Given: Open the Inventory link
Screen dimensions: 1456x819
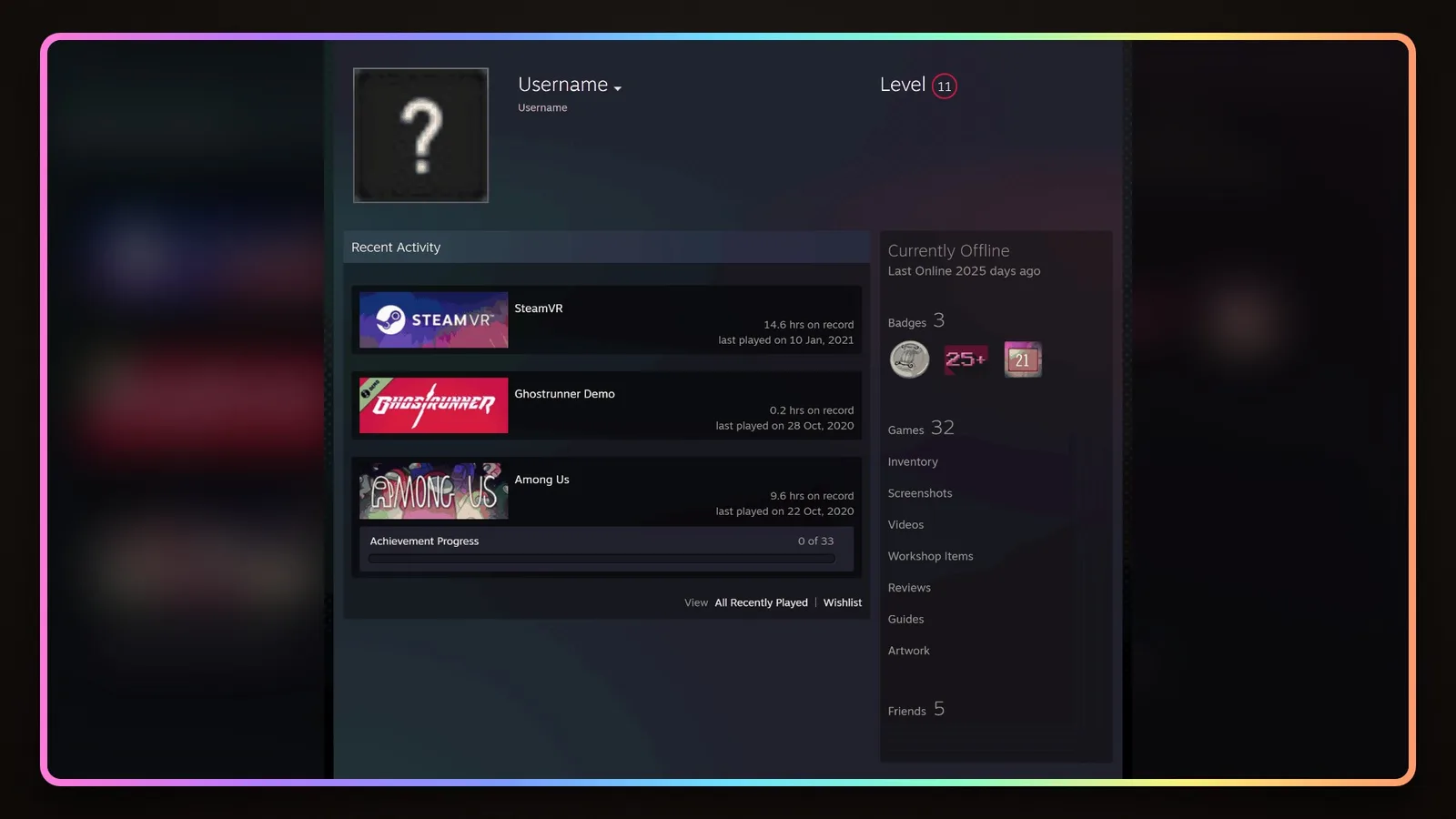Looking at the screenshot, I should point(913,462).
